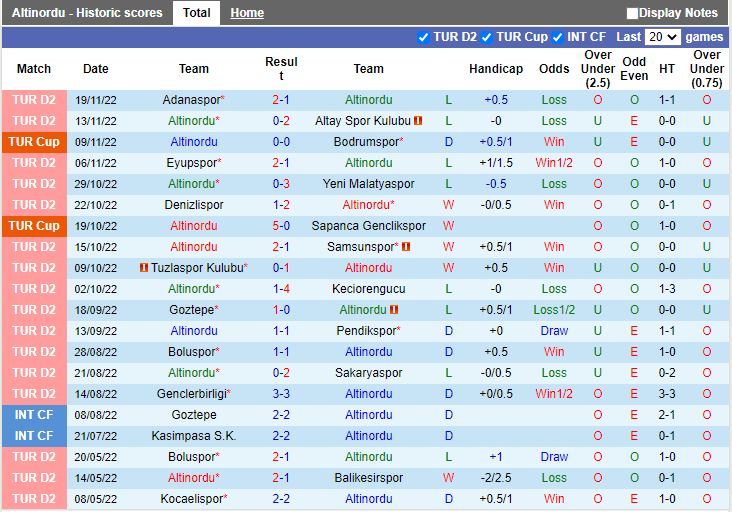Click handicap +1/1.5 in Eyupspor row
The image size is (732, 512).
[496, 163]
